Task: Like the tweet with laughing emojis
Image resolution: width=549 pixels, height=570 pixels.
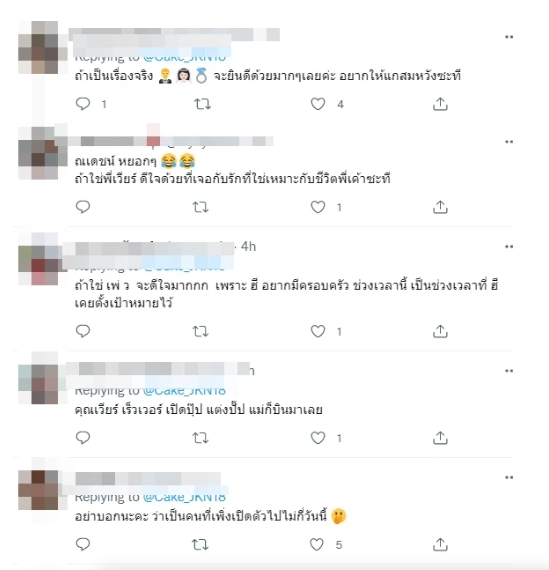Action: point(318,207)
